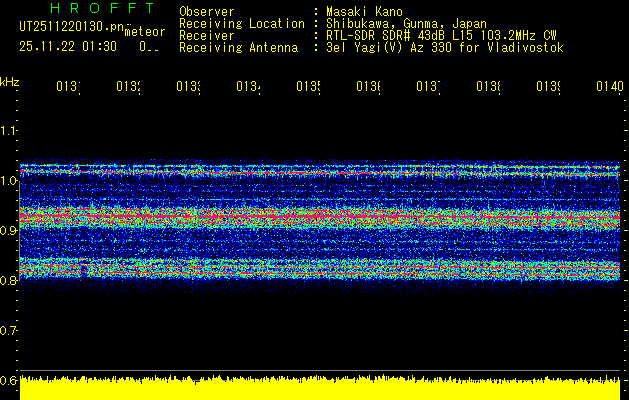
Task: Click the 3el Yagi antenna description
Action: coord(445,47)
